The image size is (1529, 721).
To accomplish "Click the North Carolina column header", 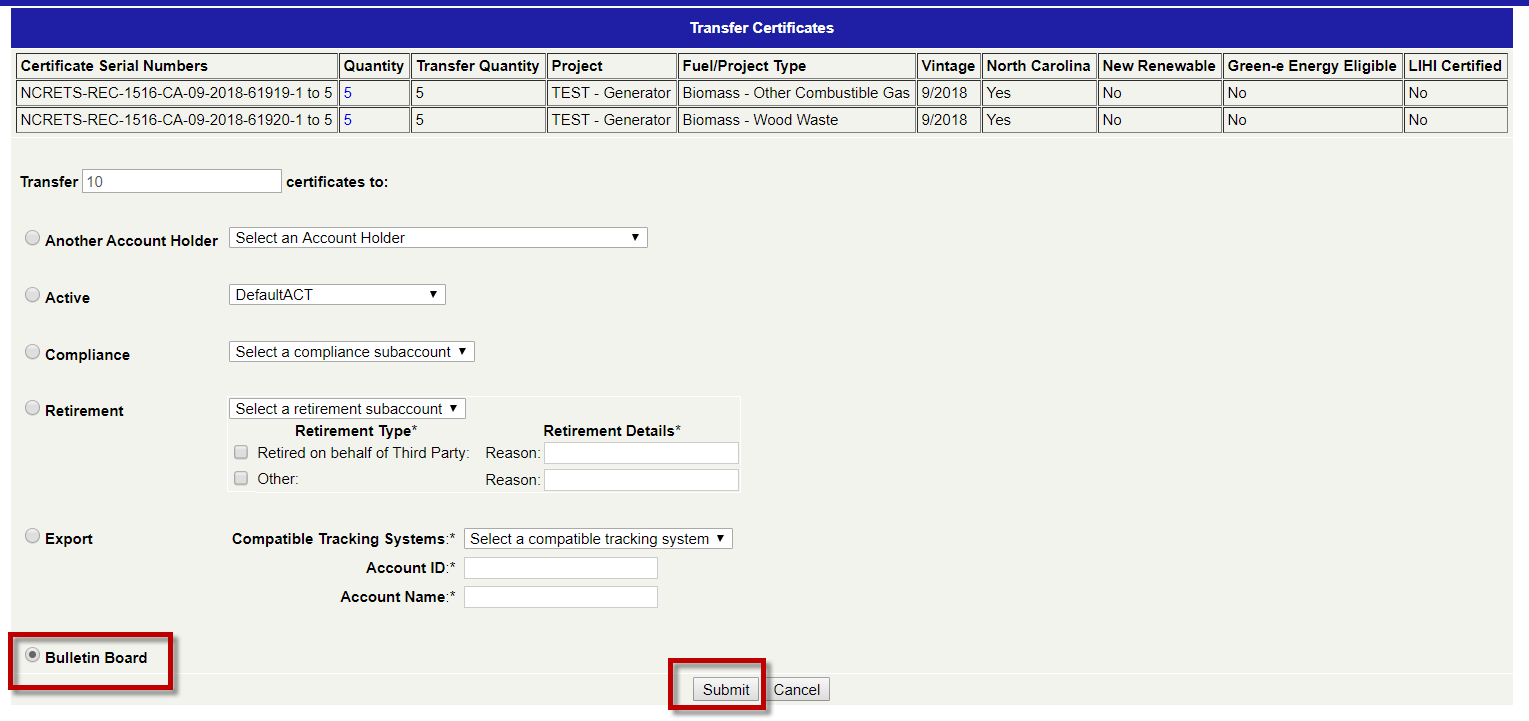I will pyautogui.click(x=1039, y=66).
